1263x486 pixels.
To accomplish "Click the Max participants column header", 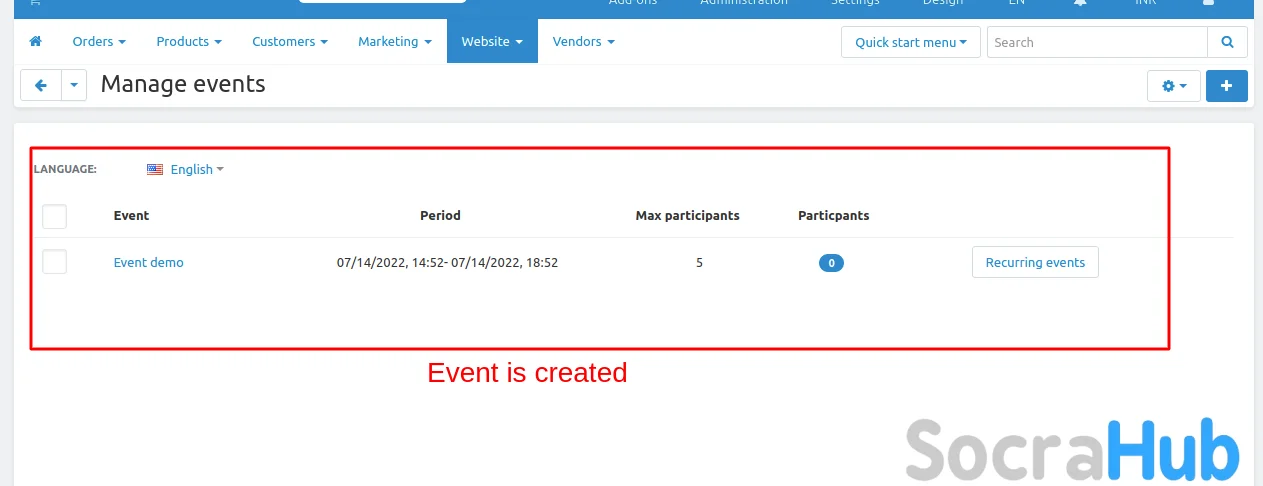I will (x=688, y=215).
